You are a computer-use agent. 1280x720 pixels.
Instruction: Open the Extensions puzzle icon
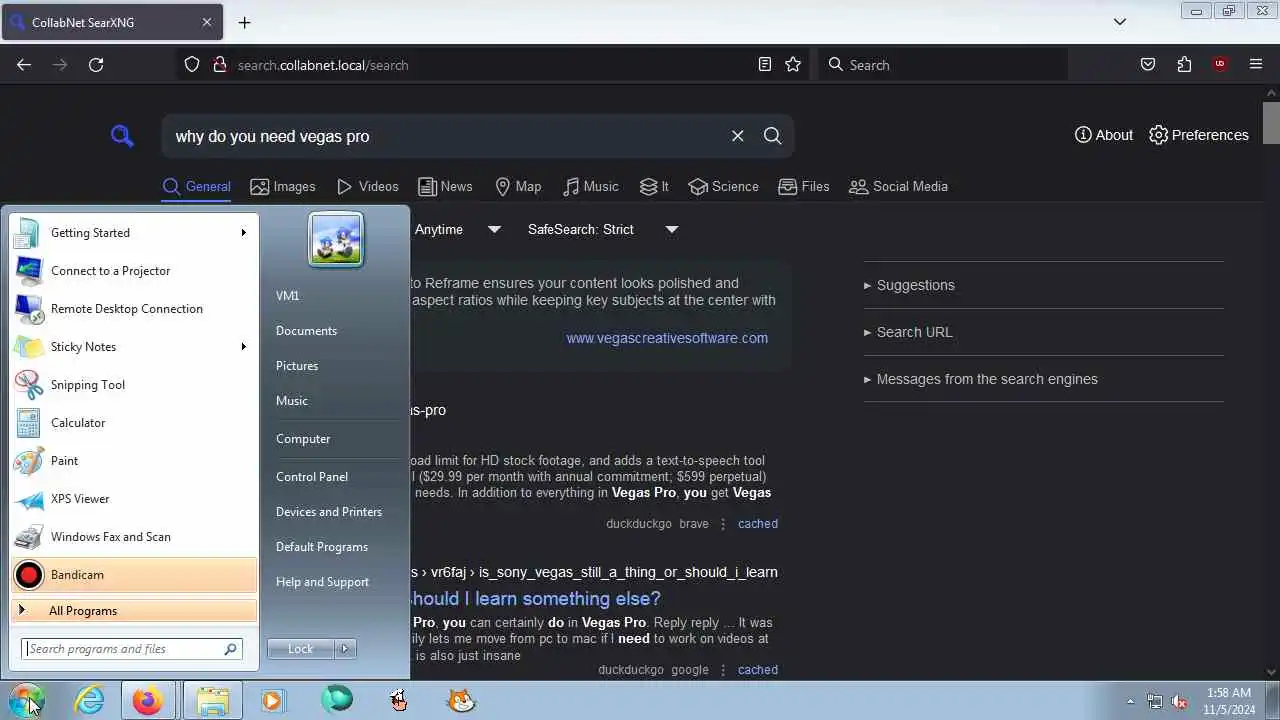(x=1184, y=64)
